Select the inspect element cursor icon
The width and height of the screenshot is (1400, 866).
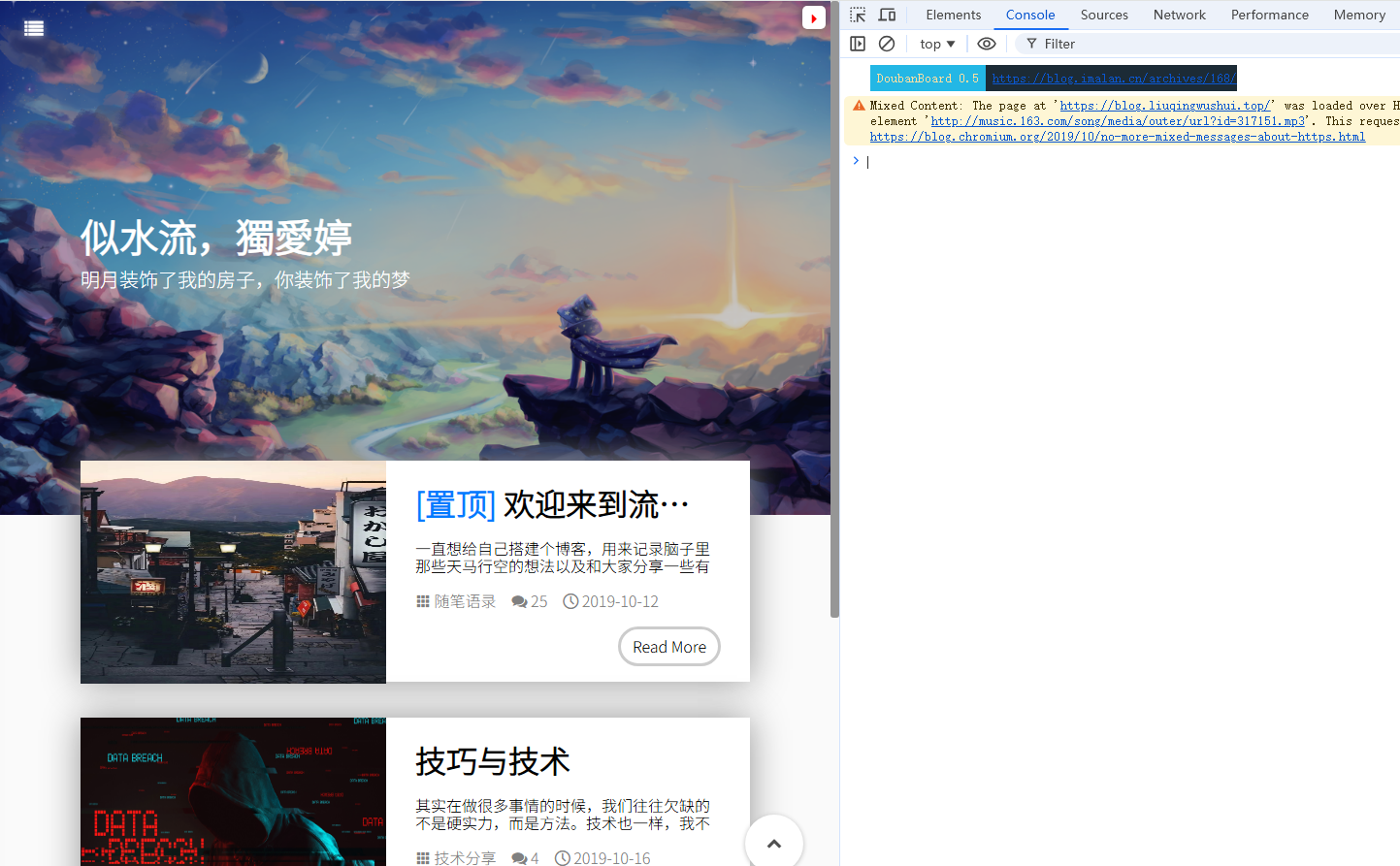(x=858, y=15)
